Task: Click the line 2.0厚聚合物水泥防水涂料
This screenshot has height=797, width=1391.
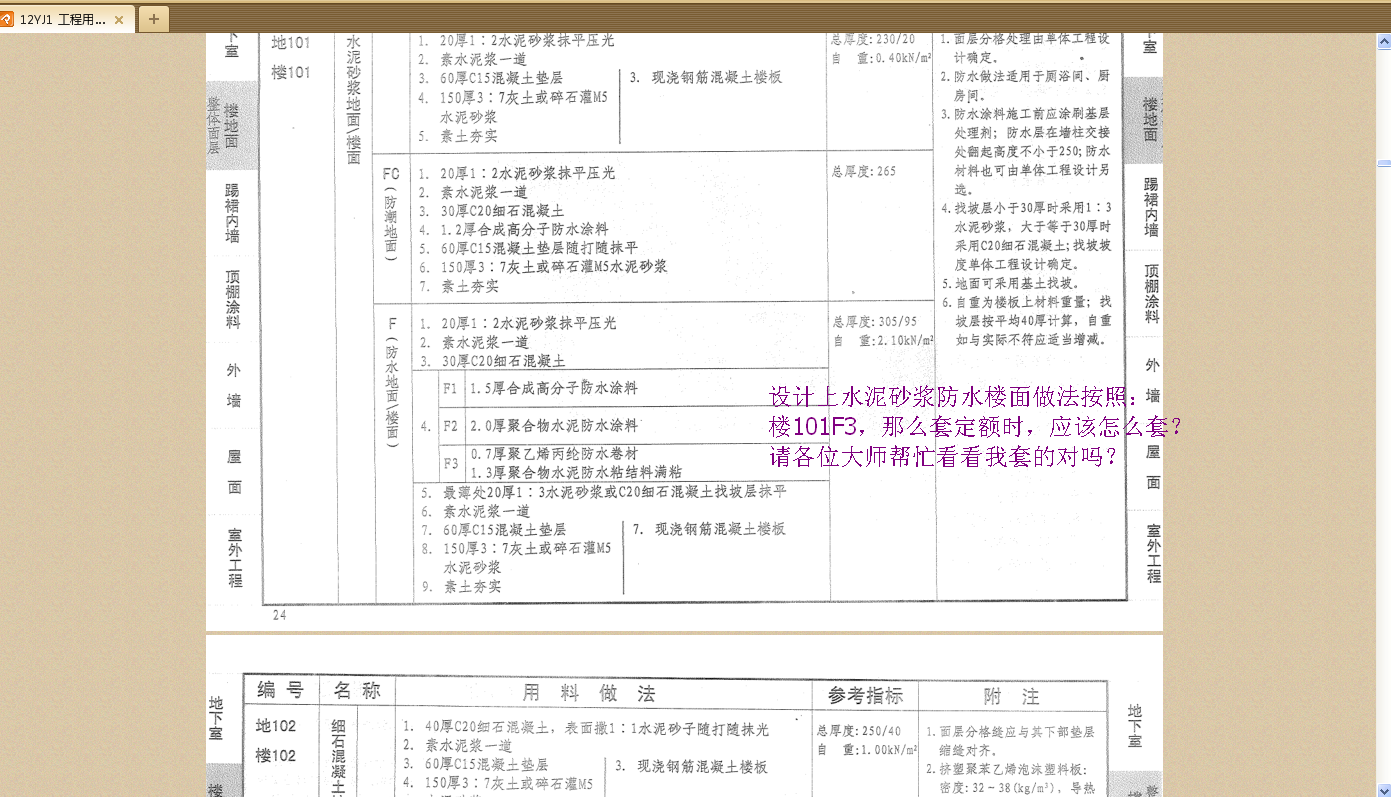Action: [x=553, y=426]
